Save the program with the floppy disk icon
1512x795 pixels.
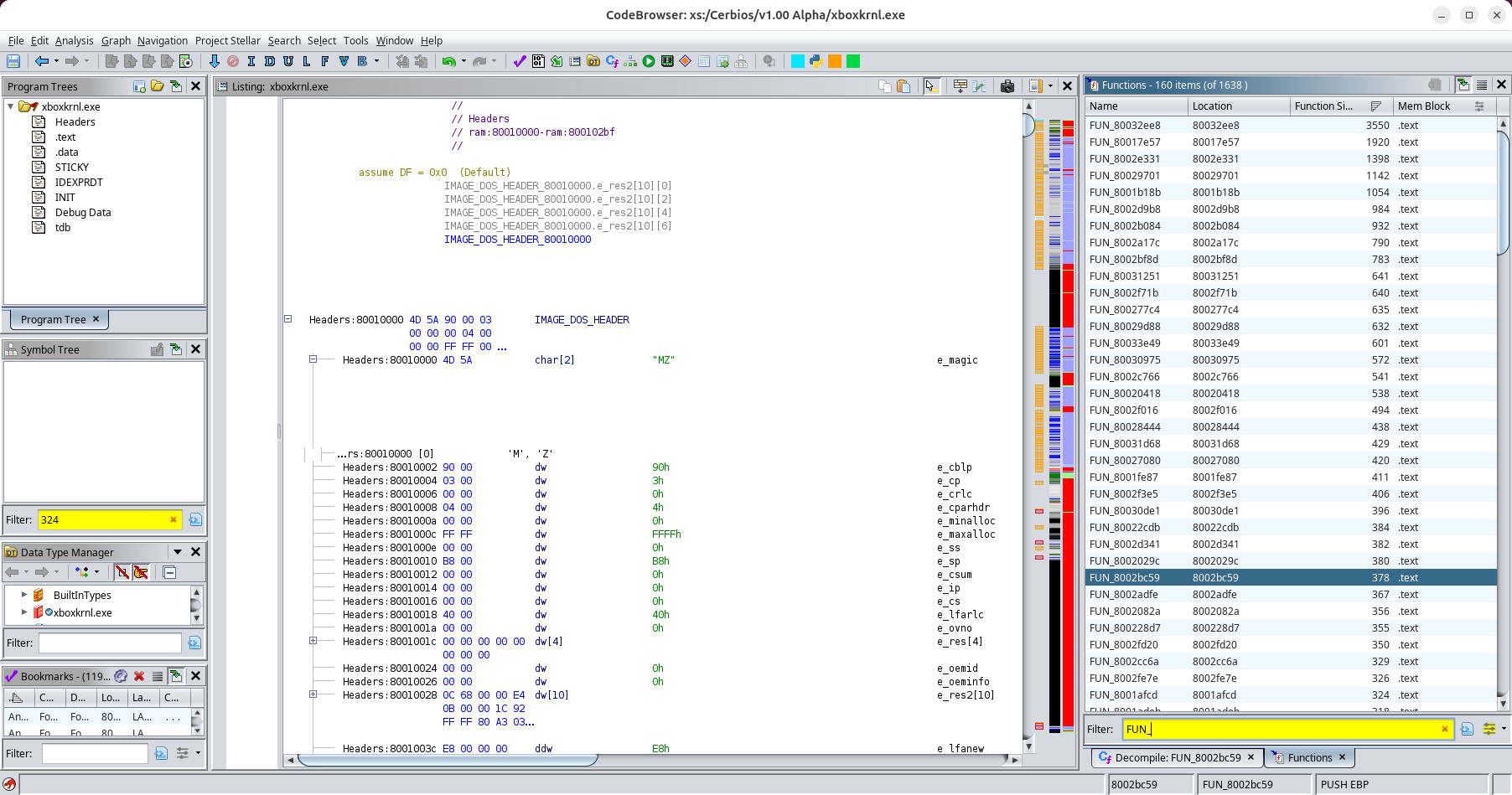point(13,61)
